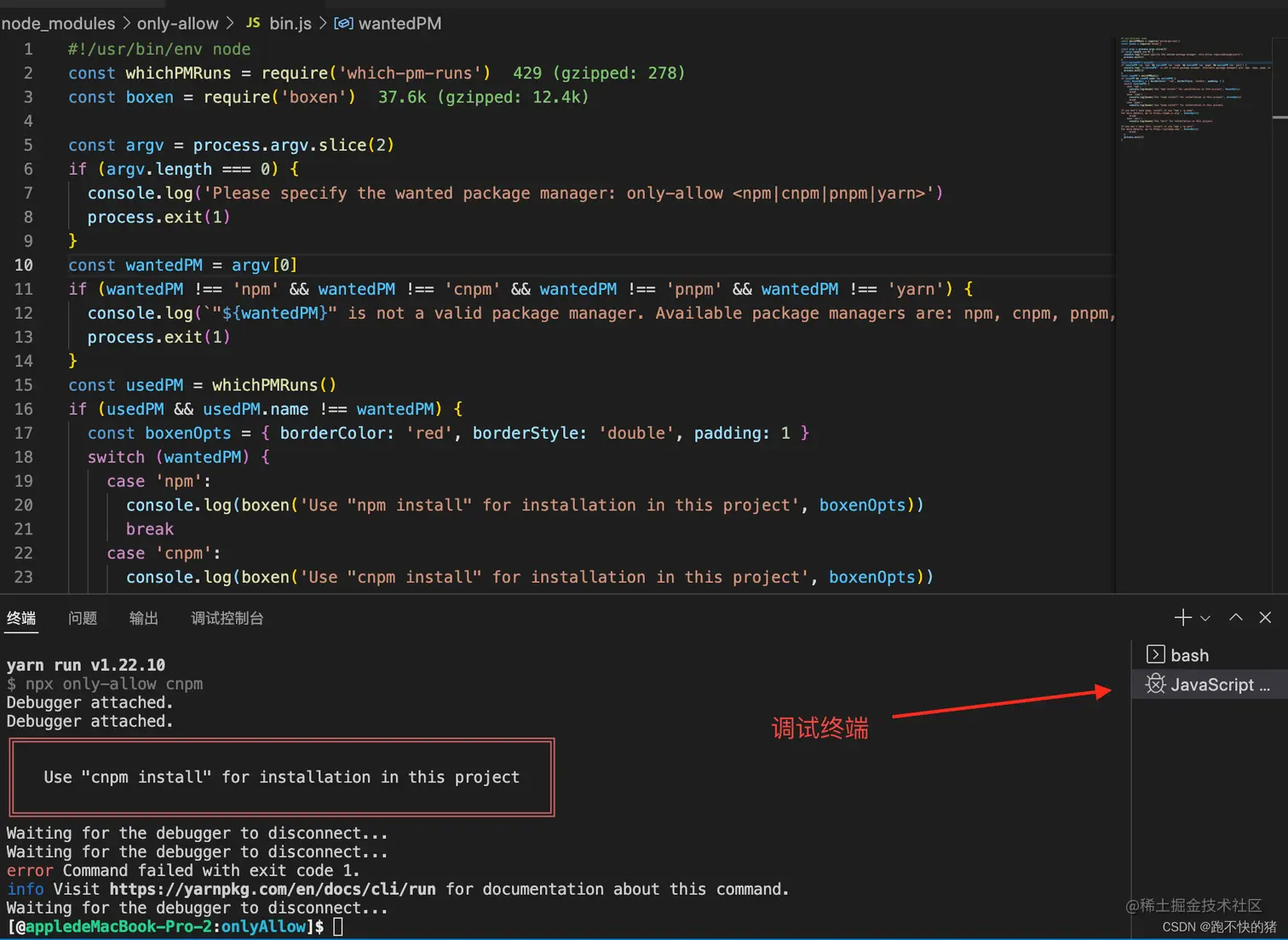Click 'switch' keyword on line 18
Screen dimensions: 1288x940
tap(116, 457)
